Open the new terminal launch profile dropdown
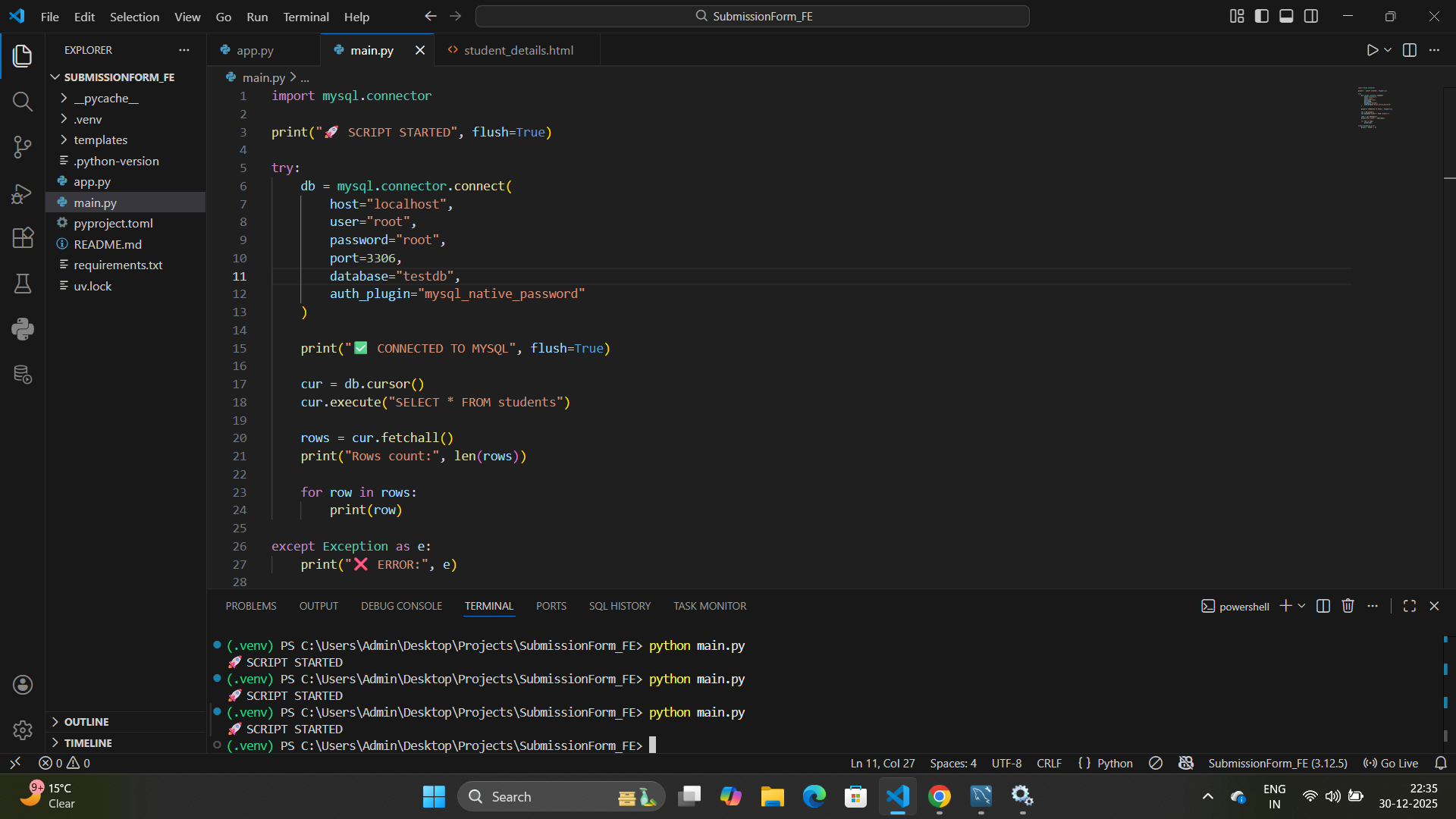The height and width of the screenshot is (819, 1456). tap(1302, 606)
